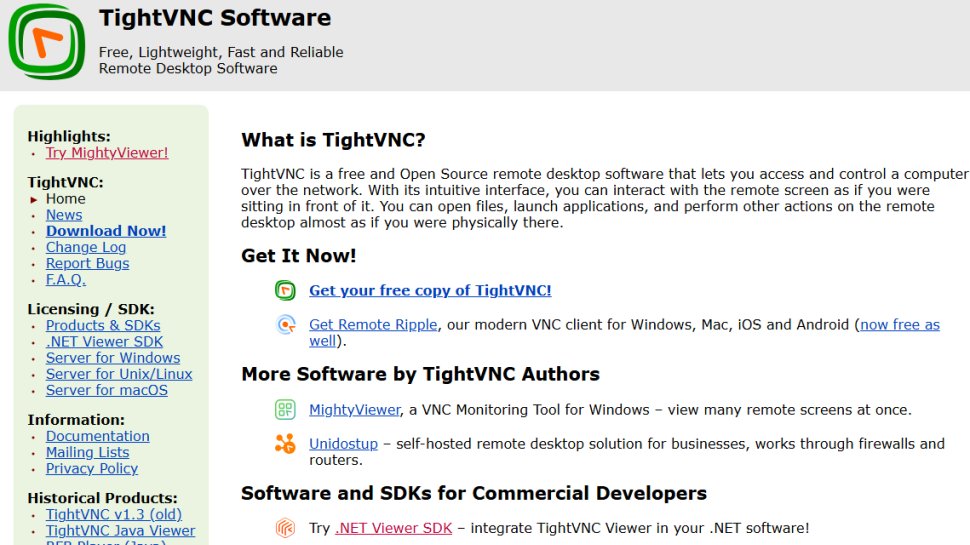Click the TightVNC Software page title
Image resolution: width=970 pixels, height=545 pixels.
click(x=215, y=18)
